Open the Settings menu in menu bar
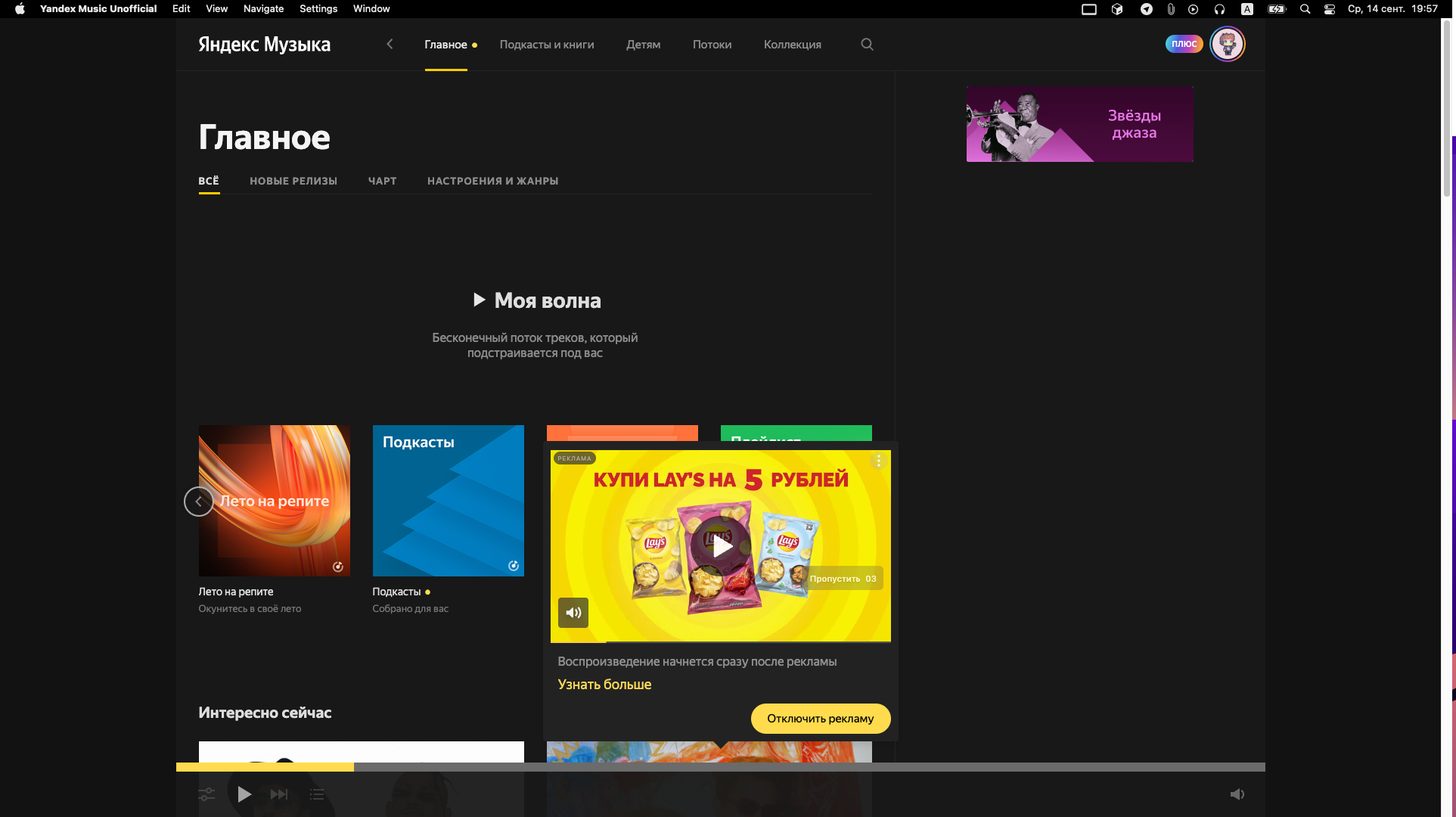The width and height of the screenshot is (1456, 817). click(x=318, y=8)
